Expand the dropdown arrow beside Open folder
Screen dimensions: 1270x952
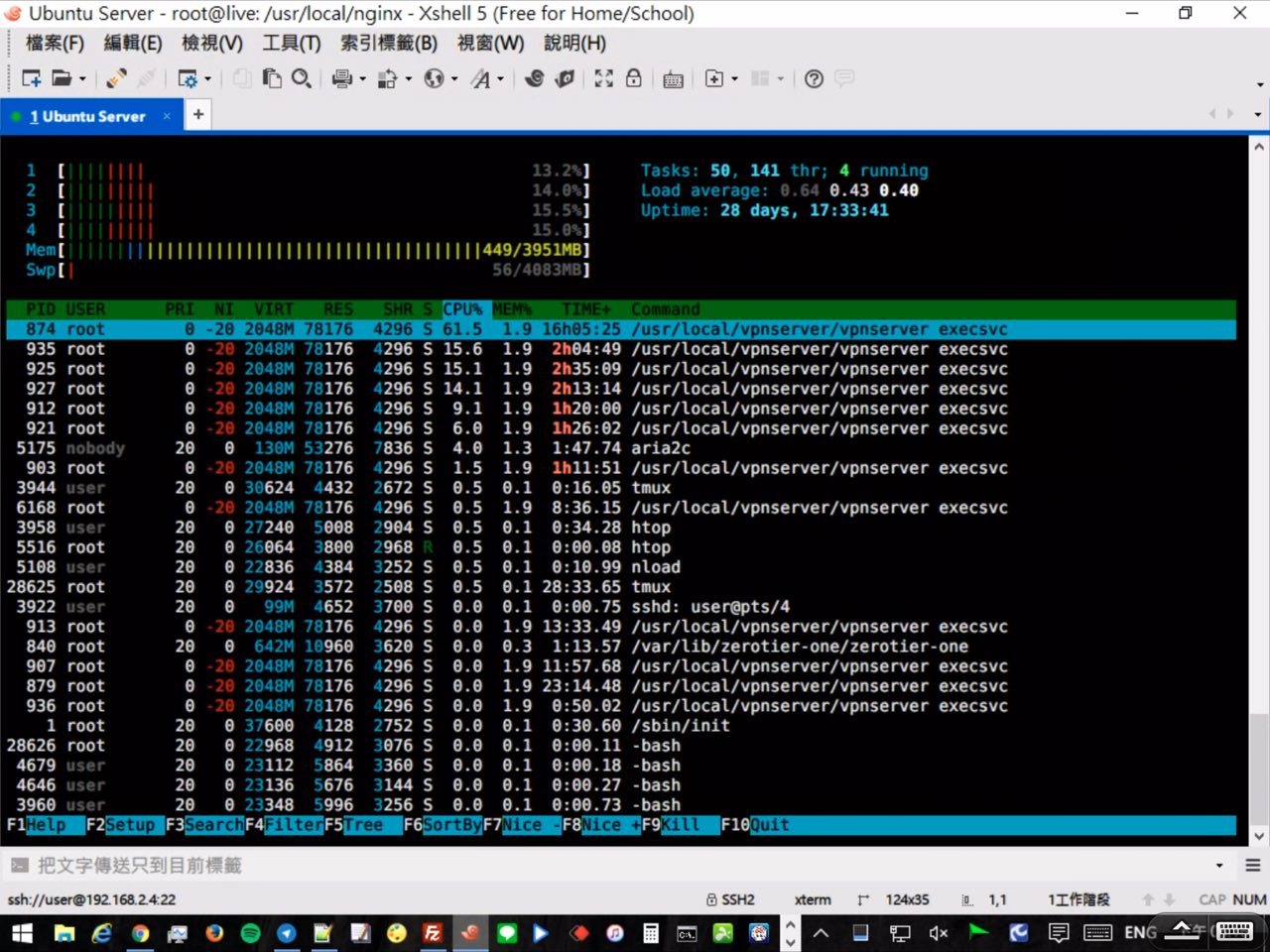(82, 79)
